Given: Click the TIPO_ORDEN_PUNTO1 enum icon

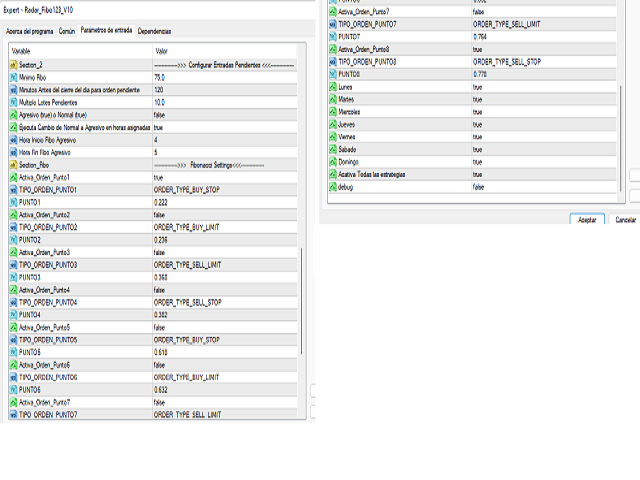Looking at the screenshot, I should tap(13, 190).
